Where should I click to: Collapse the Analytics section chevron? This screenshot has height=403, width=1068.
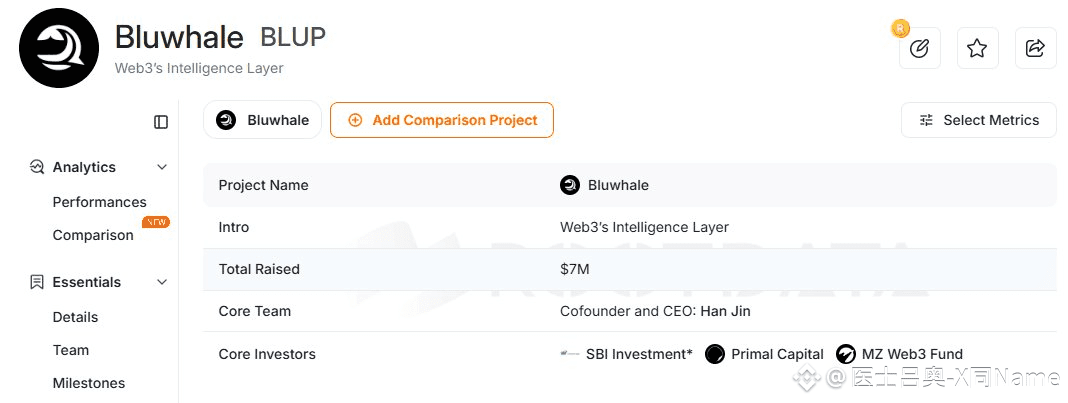(x=162, y=167)
